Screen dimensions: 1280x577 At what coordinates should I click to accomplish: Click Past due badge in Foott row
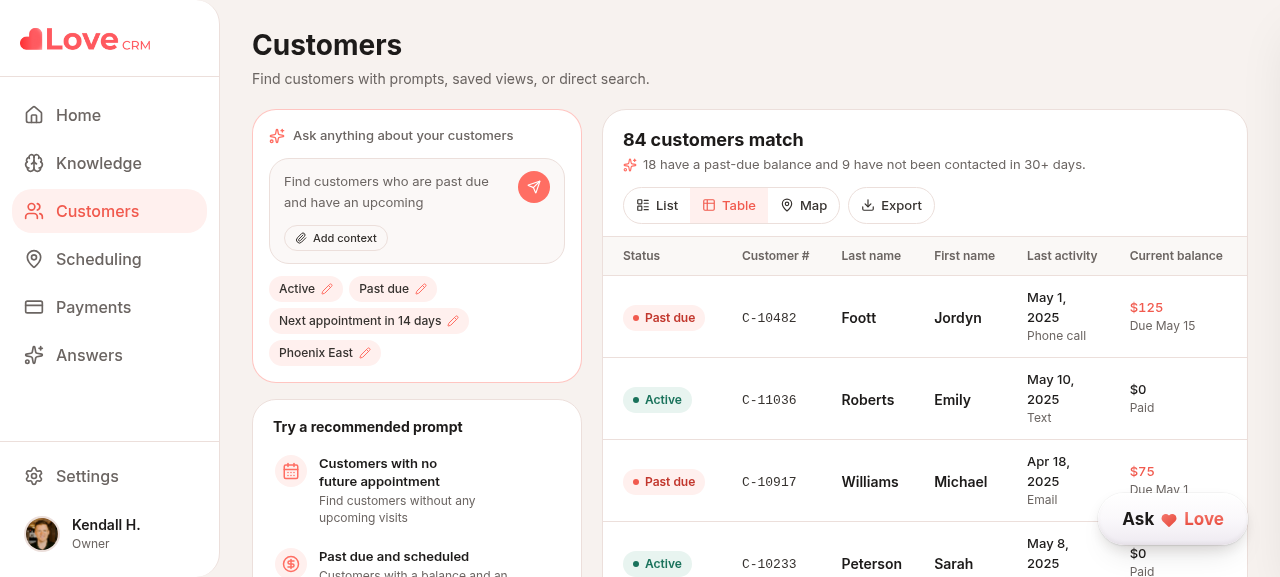point(664,318)
